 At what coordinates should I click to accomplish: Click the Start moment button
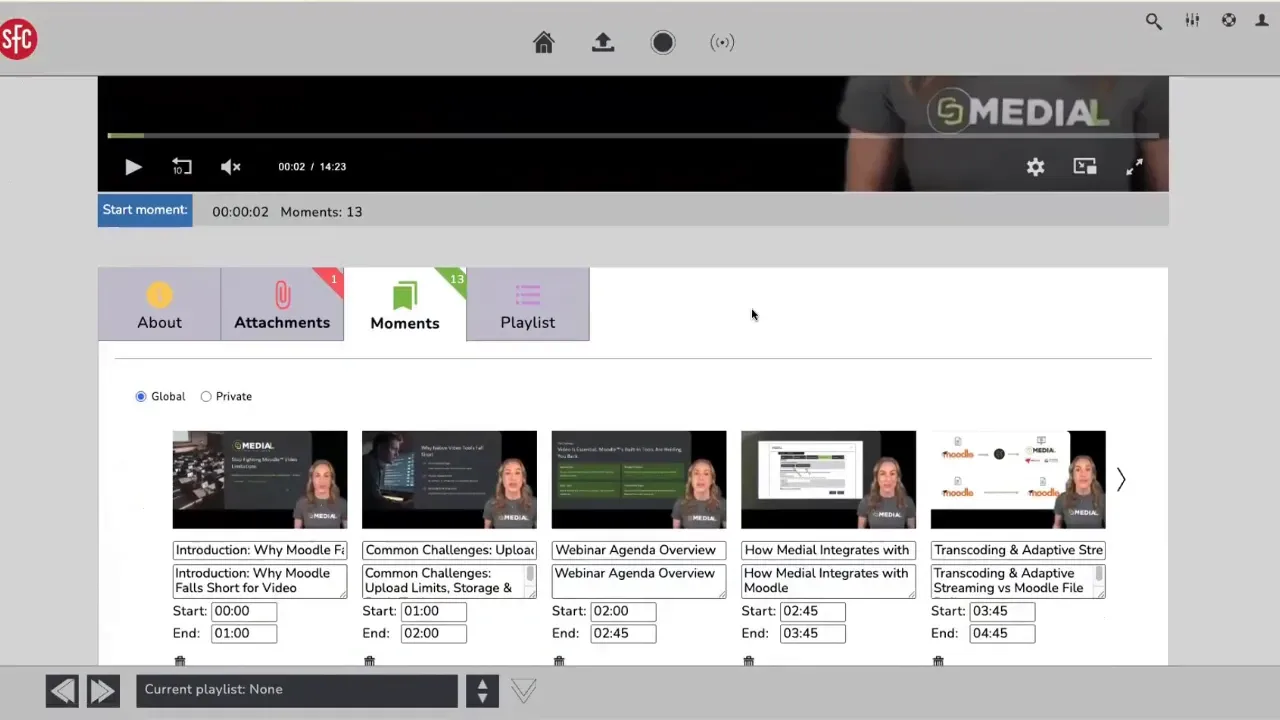point(145,210)
